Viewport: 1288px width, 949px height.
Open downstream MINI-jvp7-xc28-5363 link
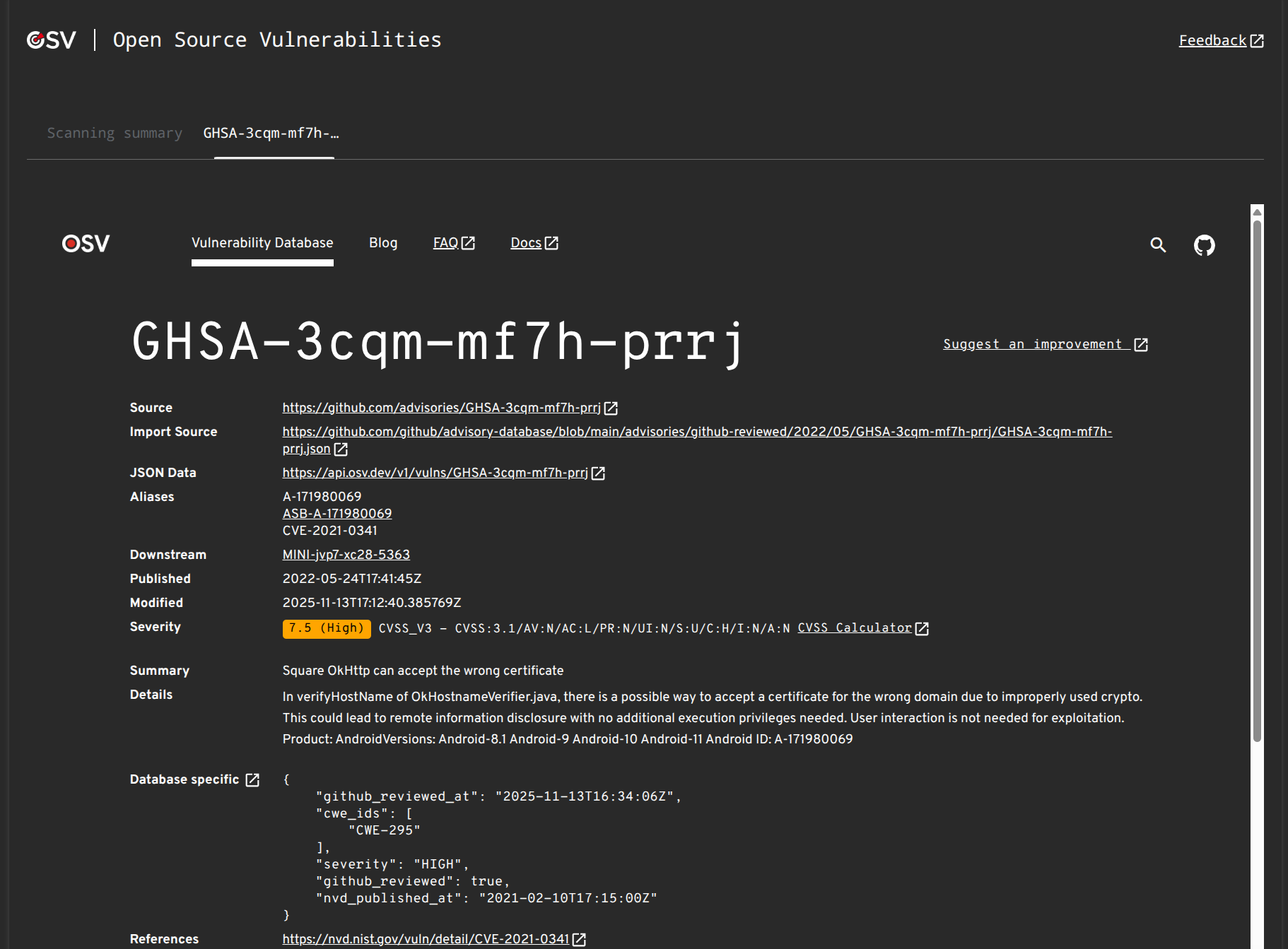coord(346,555)
